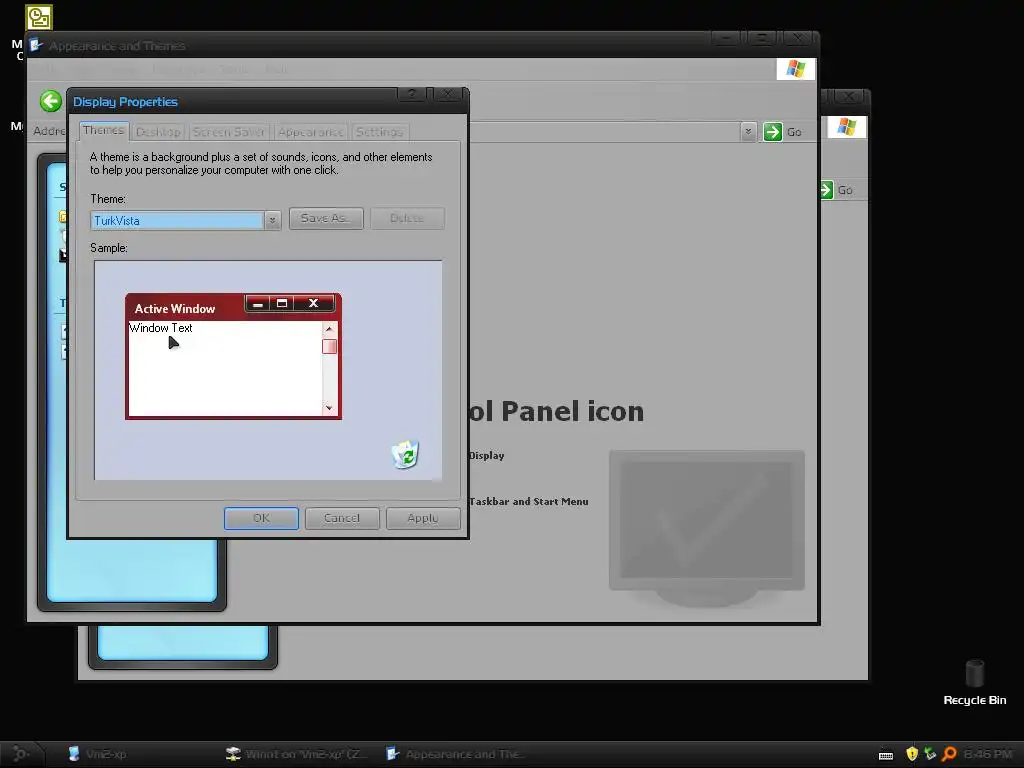Expand the Theme dropdown arrow
The width and height of the screenshot is (1024, 768).
point(273,221)
